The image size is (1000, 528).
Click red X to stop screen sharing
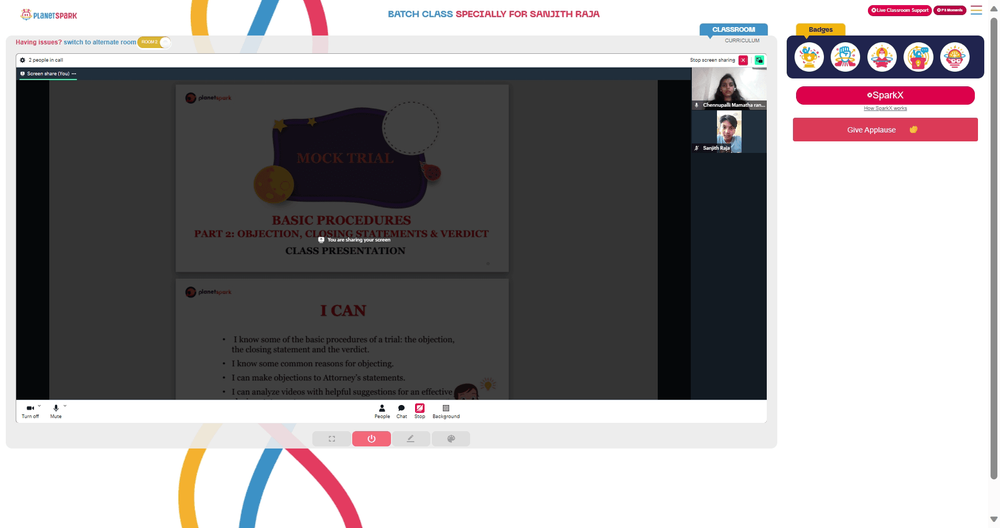[x=743, y=60]
